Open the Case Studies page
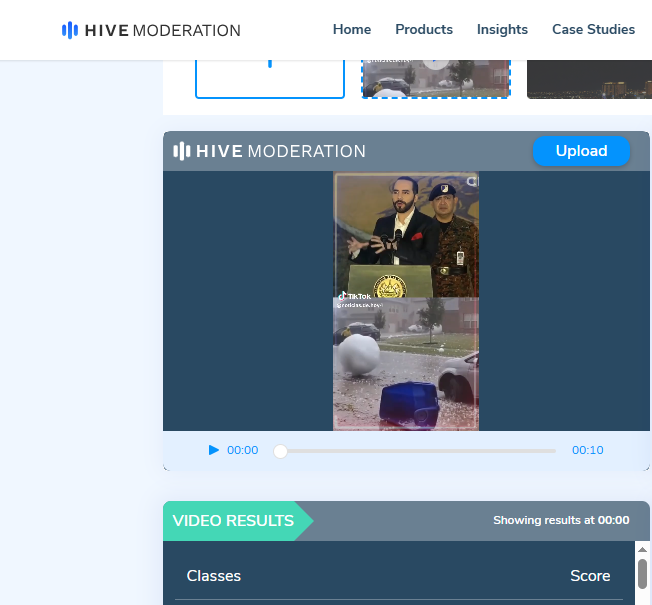Screen dimensions: 652x605 click(x=593, y=29)
